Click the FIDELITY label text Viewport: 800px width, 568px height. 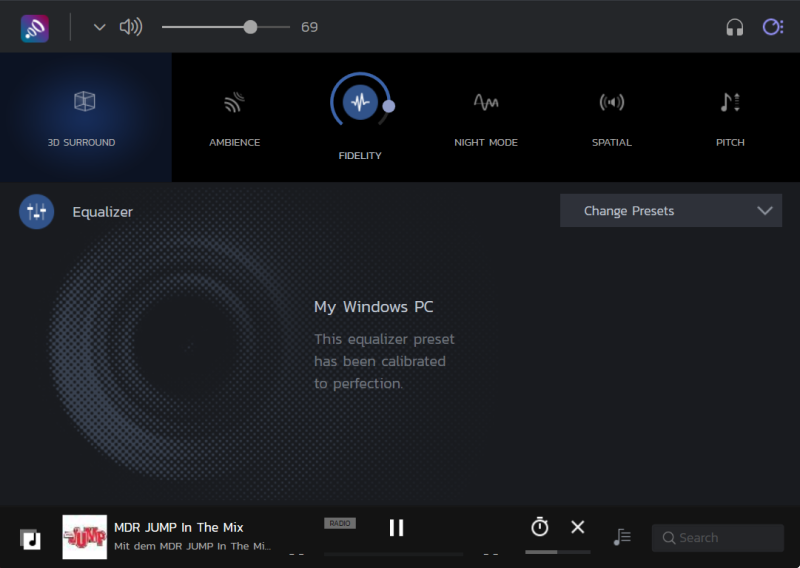360,156
